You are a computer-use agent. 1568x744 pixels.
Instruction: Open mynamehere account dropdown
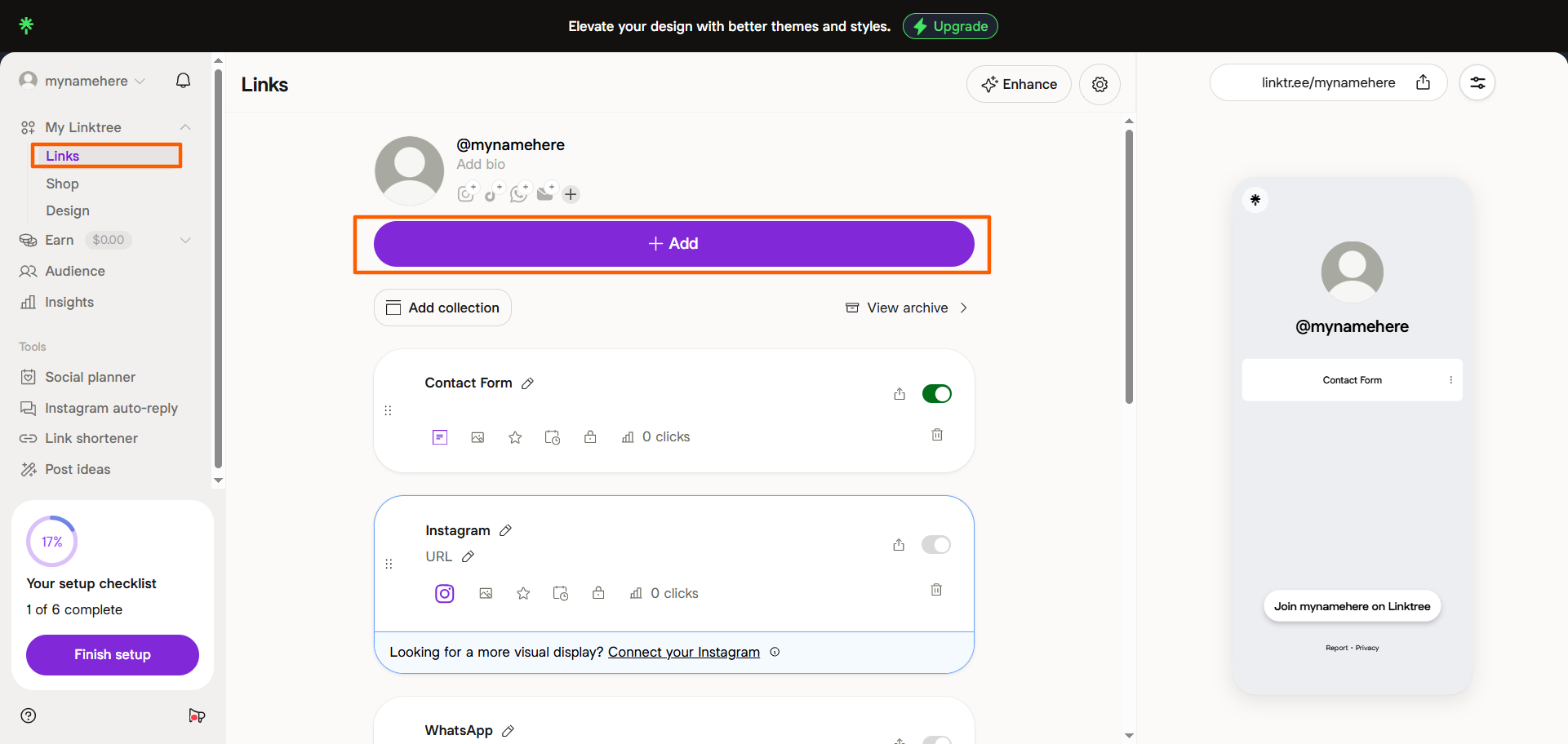tap(82, 81)
